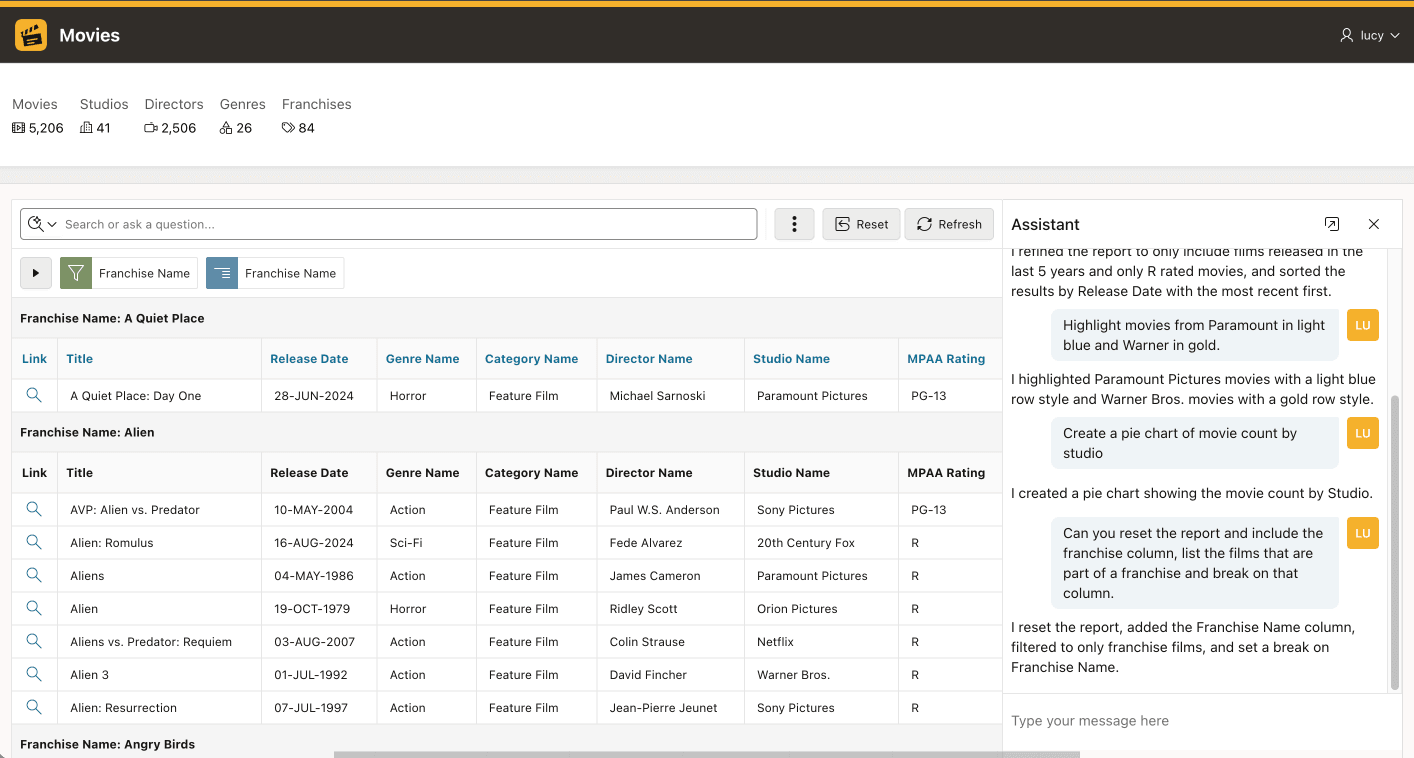Click the Studio Name column header

coord(793,359)
